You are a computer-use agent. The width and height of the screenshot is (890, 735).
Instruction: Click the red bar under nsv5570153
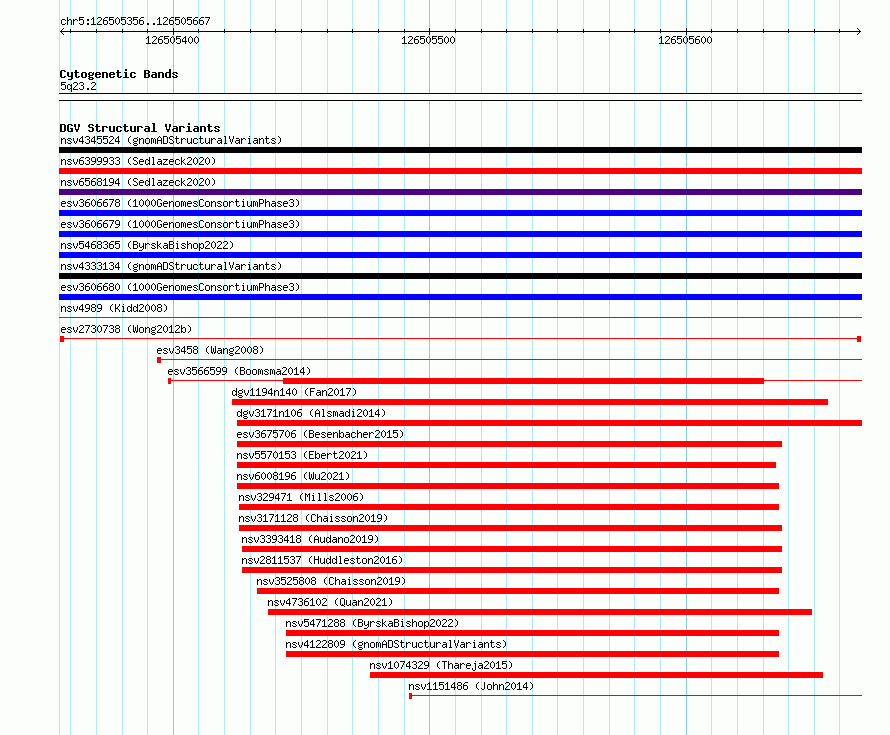506,465
